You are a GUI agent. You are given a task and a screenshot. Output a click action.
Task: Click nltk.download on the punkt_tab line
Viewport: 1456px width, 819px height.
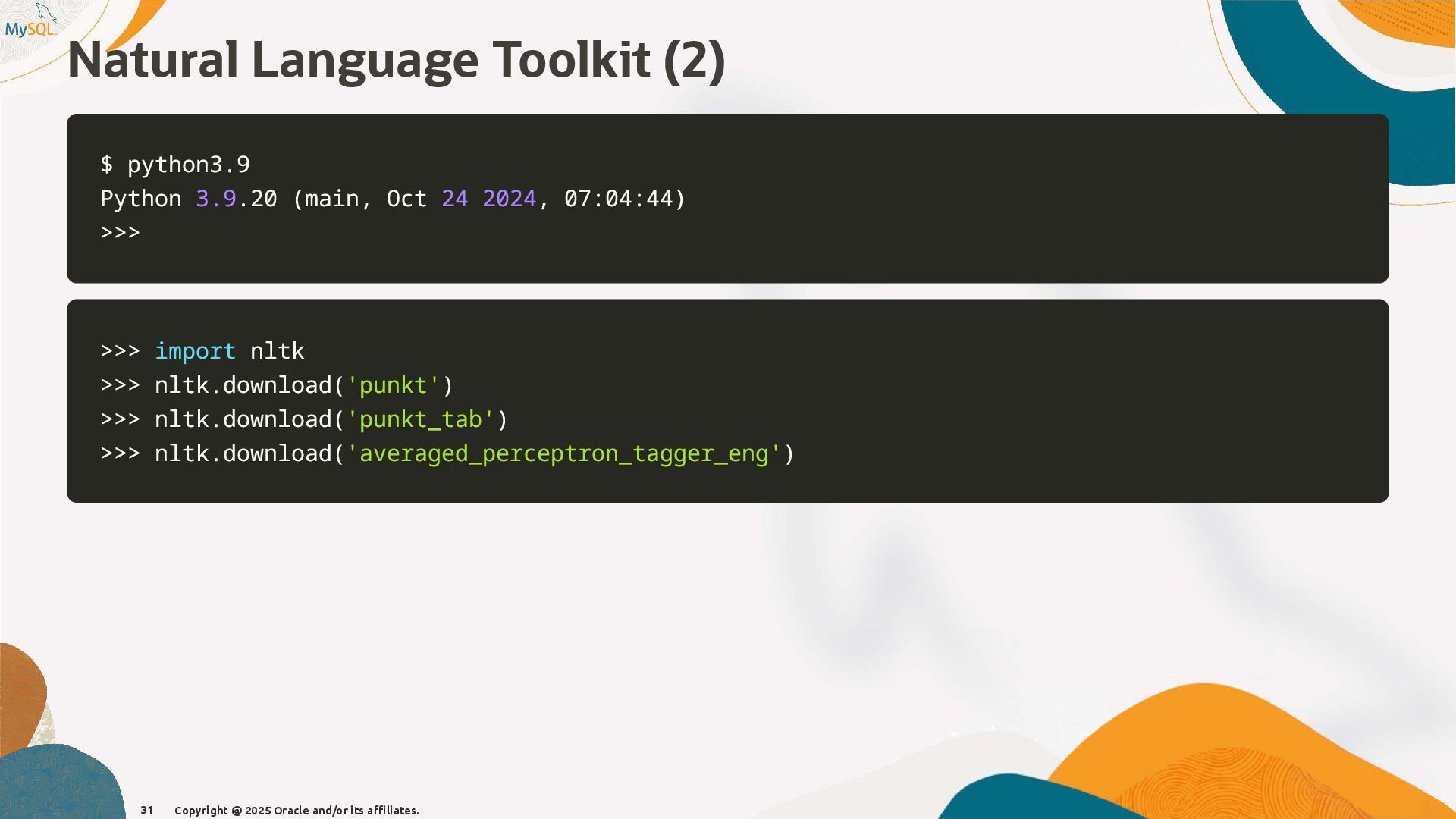[243, 419]
